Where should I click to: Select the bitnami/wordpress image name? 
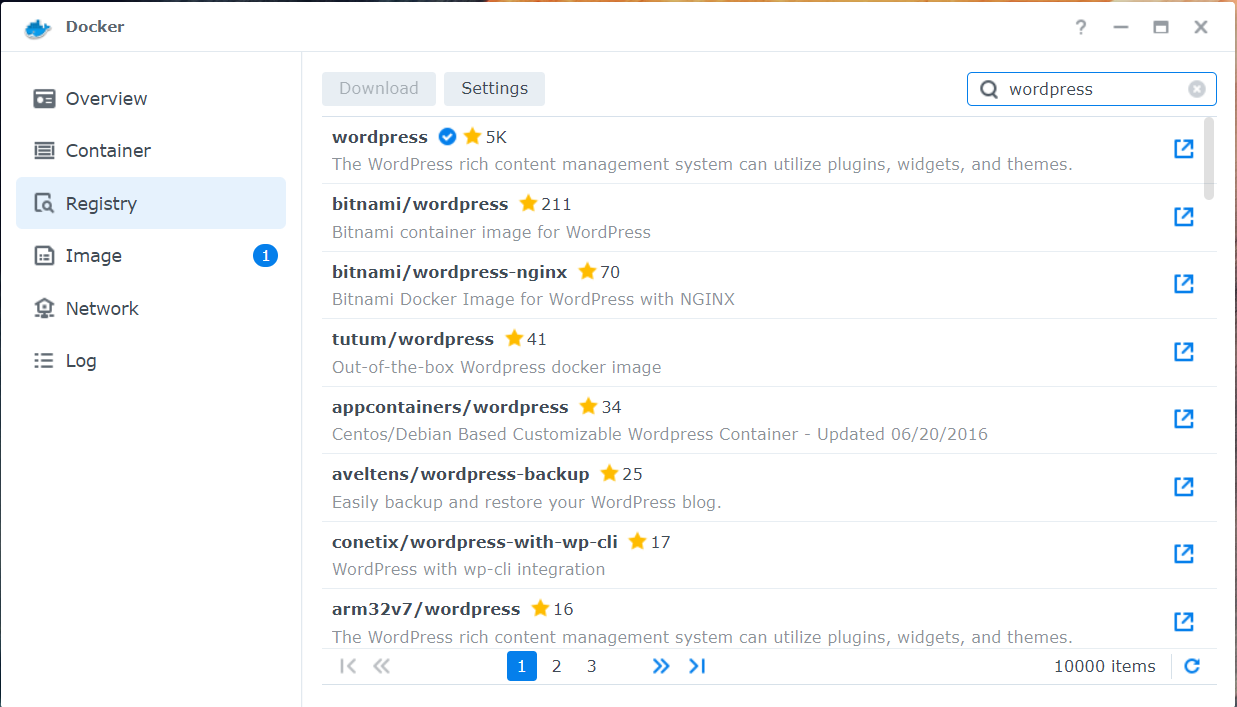click(420, 204)
